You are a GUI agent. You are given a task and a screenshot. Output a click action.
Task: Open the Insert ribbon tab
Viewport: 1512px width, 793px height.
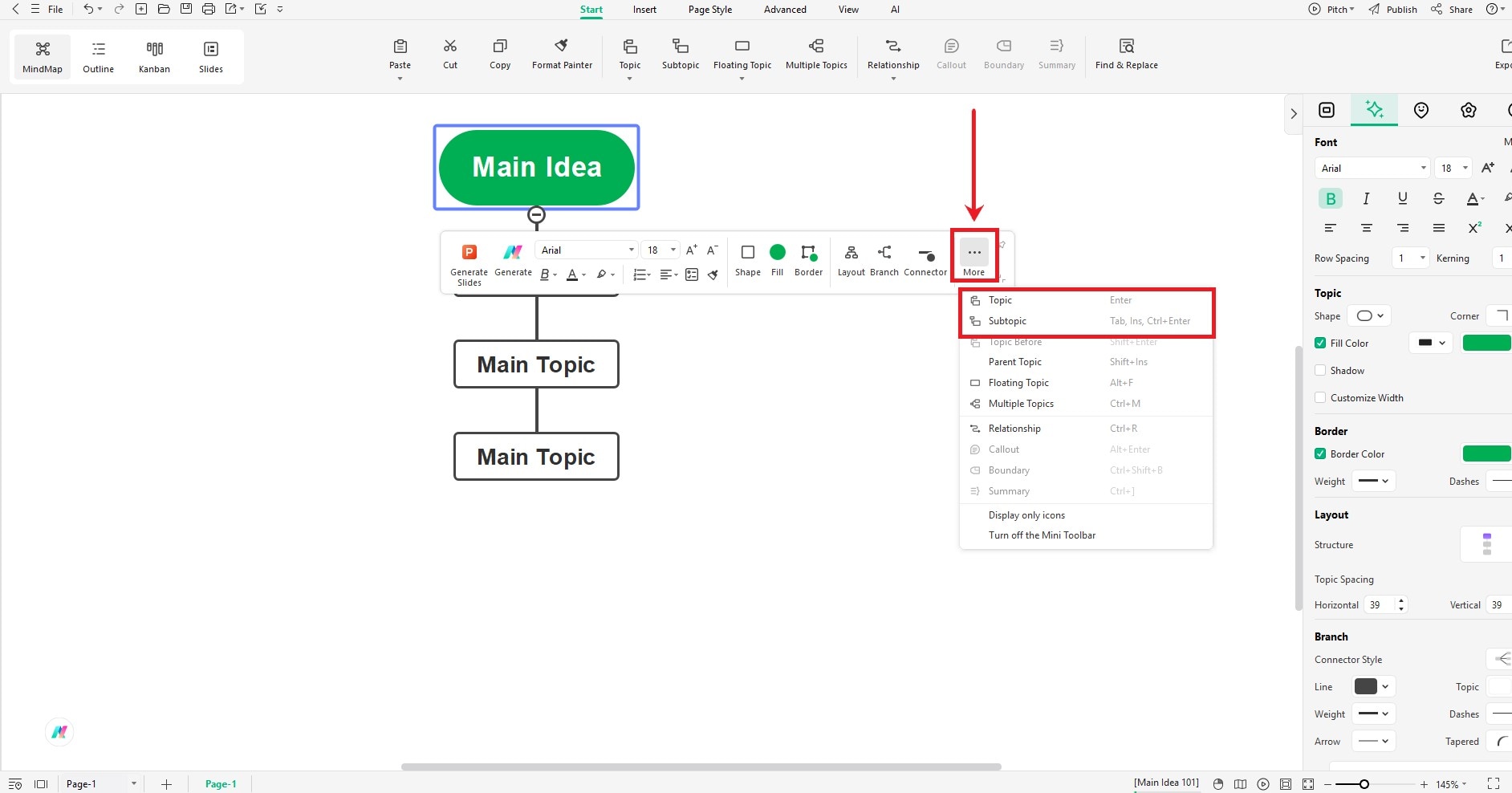tap(644, 10)
